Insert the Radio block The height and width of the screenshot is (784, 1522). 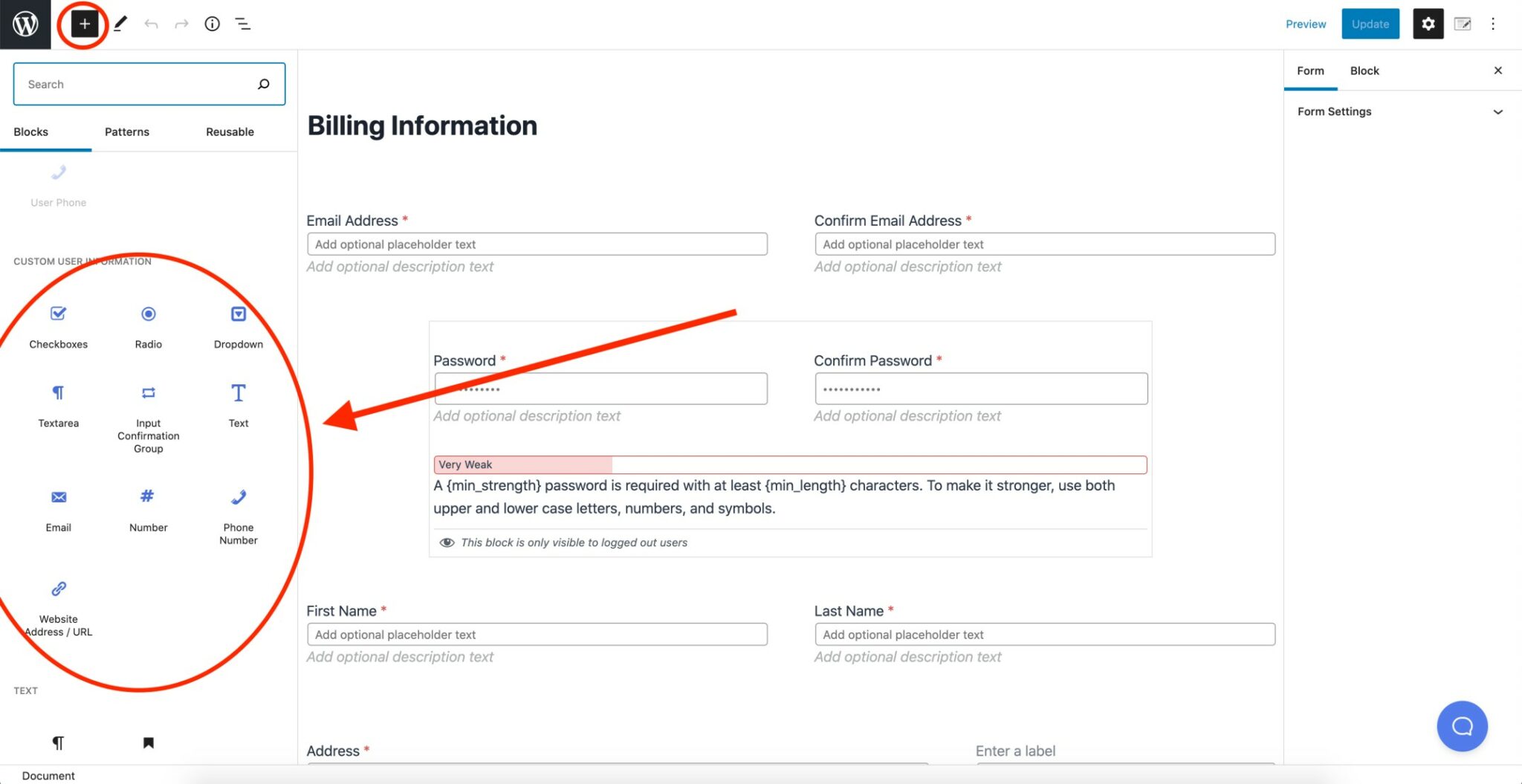[148, 325]
